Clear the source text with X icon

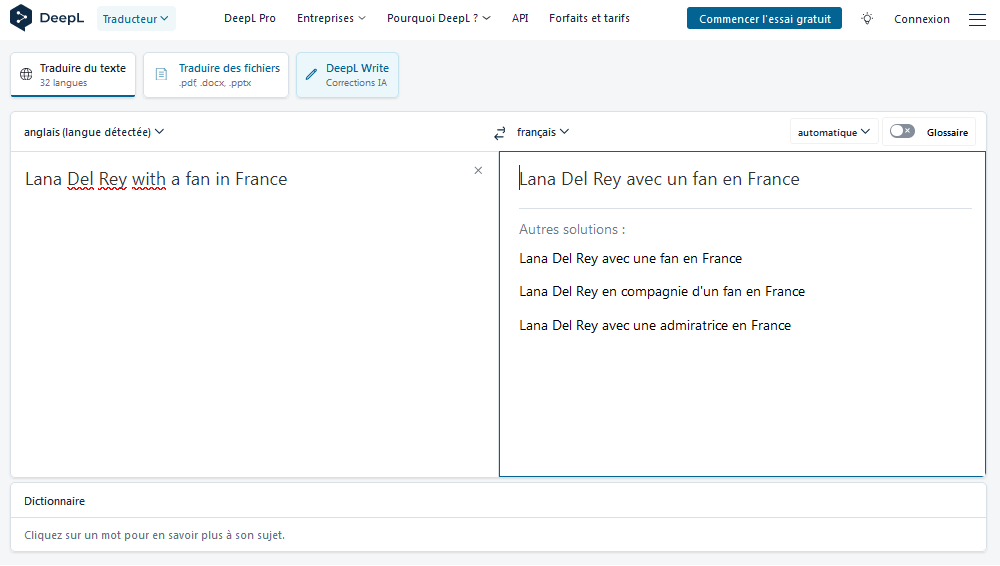[478, 170]
